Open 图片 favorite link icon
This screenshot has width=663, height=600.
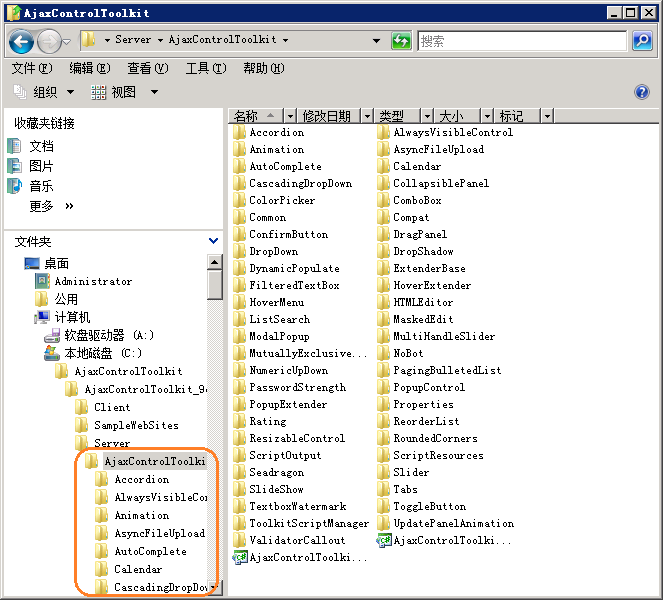tap(14, 166)
